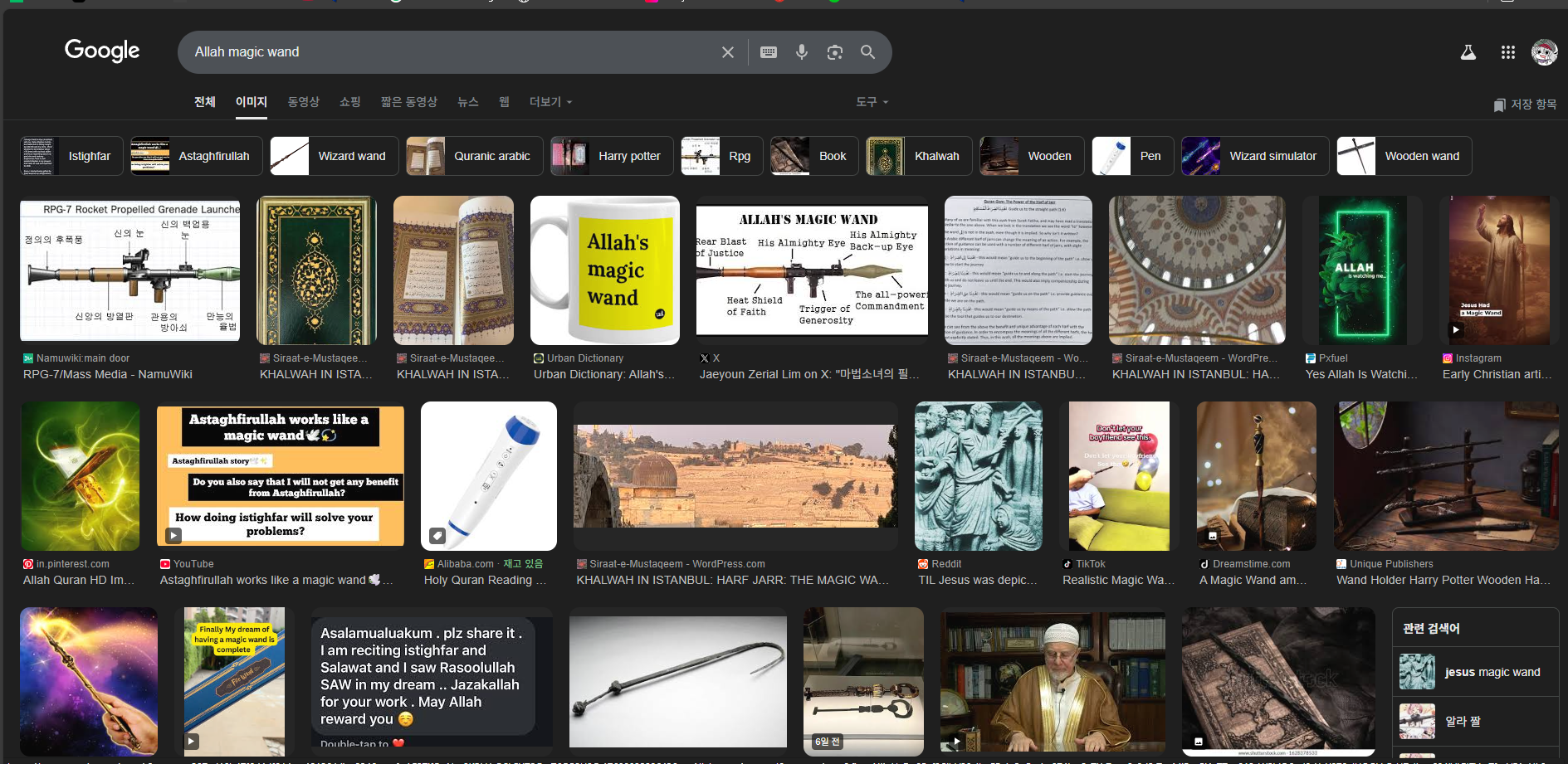1568x764 pixels.
Task: Click the magnifier search button
Action: (x=867, y=52)
